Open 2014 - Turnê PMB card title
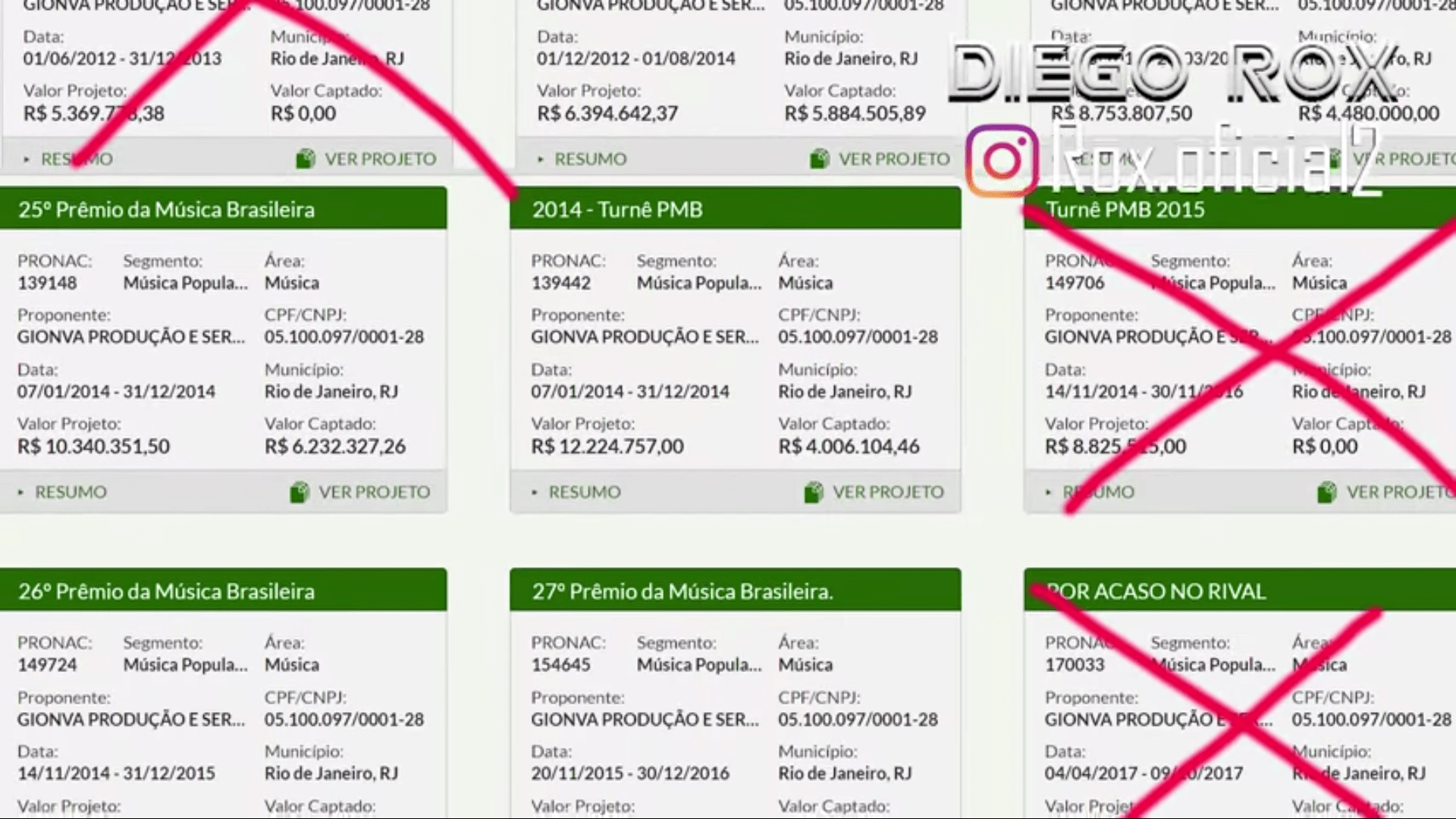Image resolution: width=1456 pixels, height=819 pixels. tap(617, 209)
